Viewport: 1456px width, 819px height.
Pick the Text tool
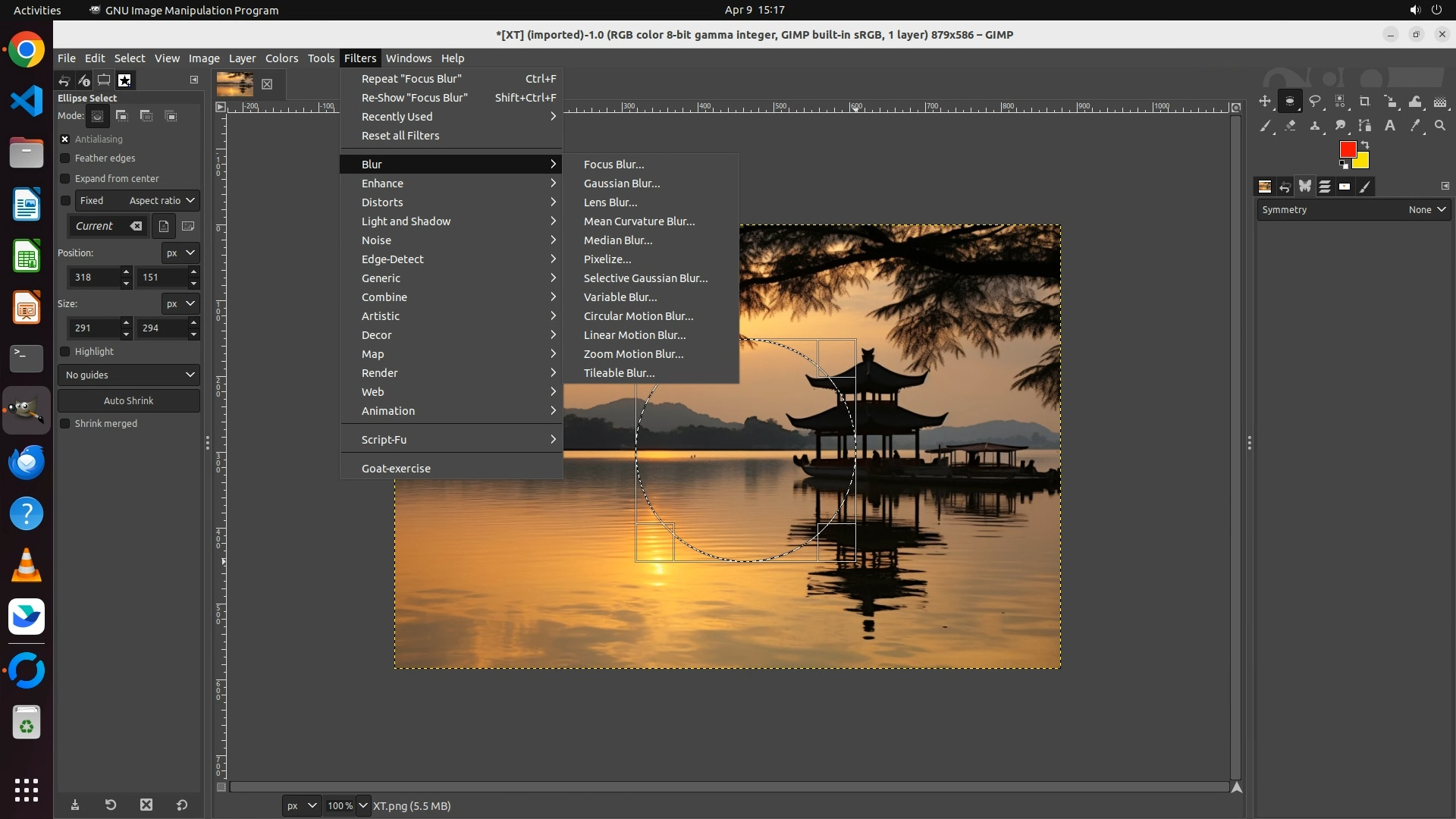tap(1390, 126)
